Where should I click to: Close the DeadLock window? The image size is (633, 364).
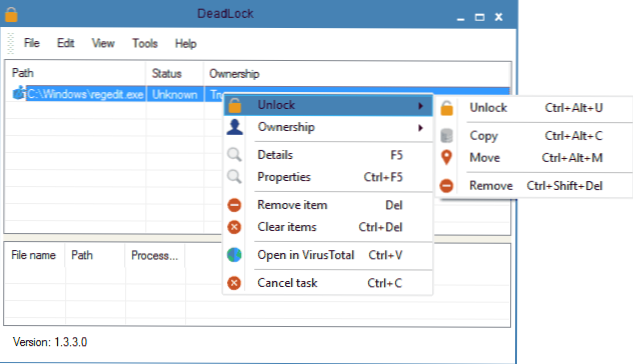click(x=499, y=17)
